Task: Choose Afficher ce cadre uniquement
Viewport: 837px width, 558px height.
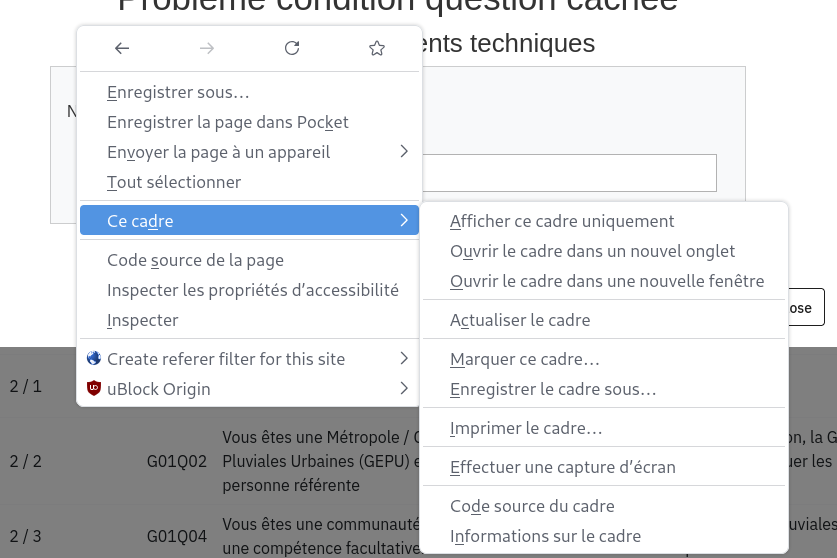Action: tap(562, 221)
